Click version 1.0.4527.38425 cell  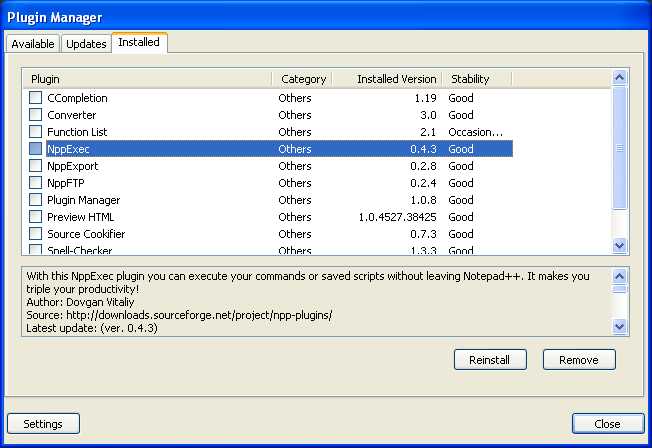(x=398, y=217)
